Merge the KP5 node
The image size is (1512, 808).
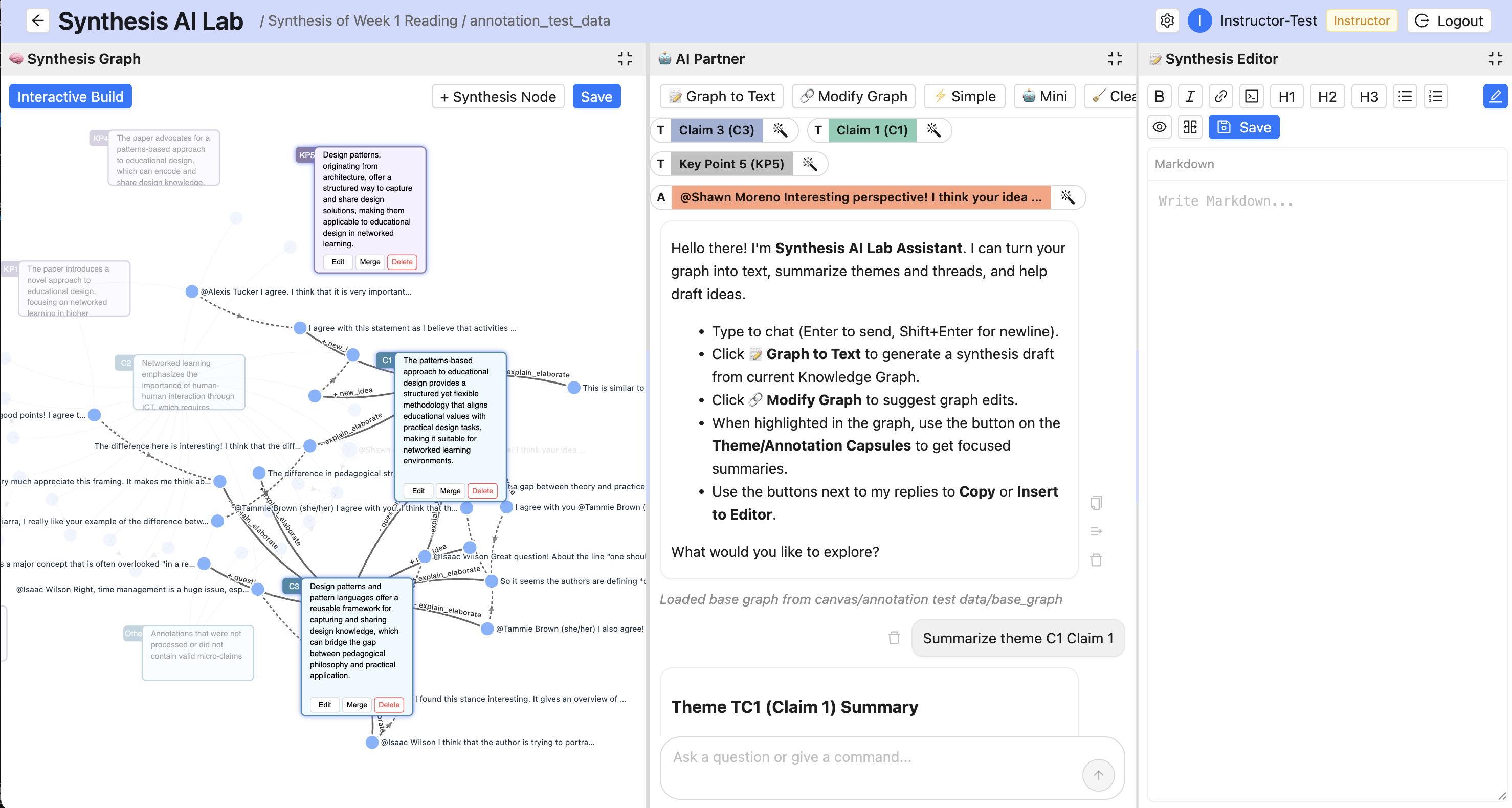point(370,262)
